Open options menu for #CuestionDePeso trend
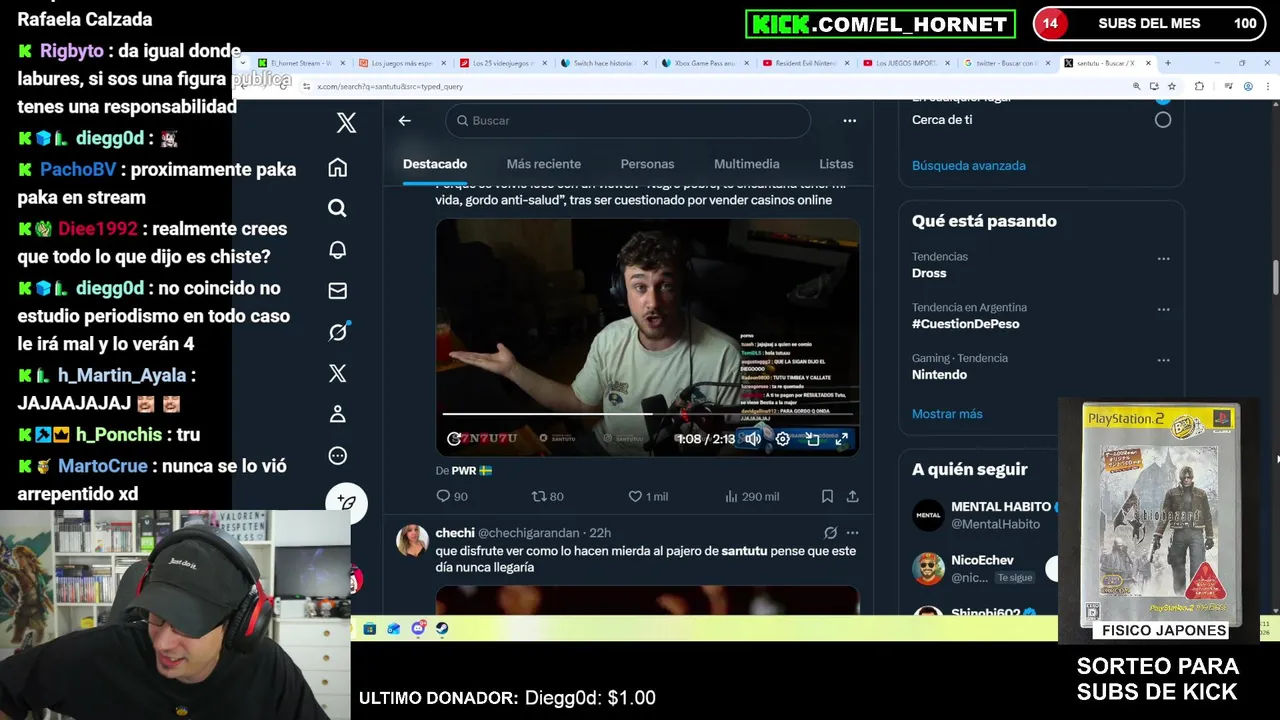Viewport: 1280px width, 720px height. 1163,309
